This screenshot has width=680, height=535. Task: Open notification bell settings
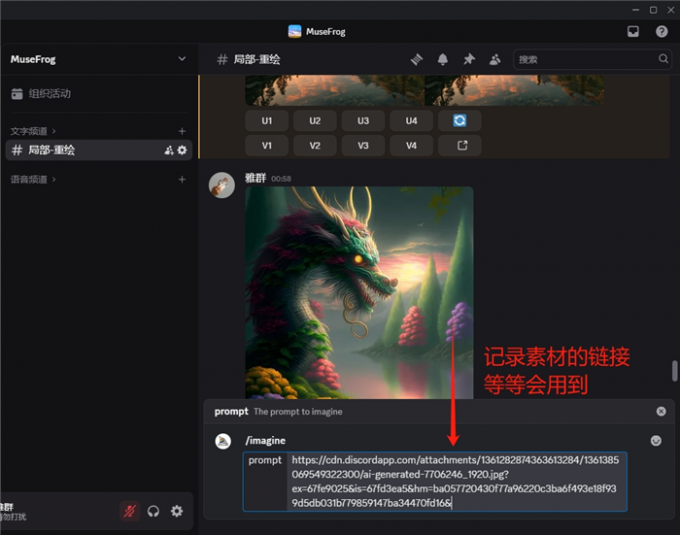(442, 59)
